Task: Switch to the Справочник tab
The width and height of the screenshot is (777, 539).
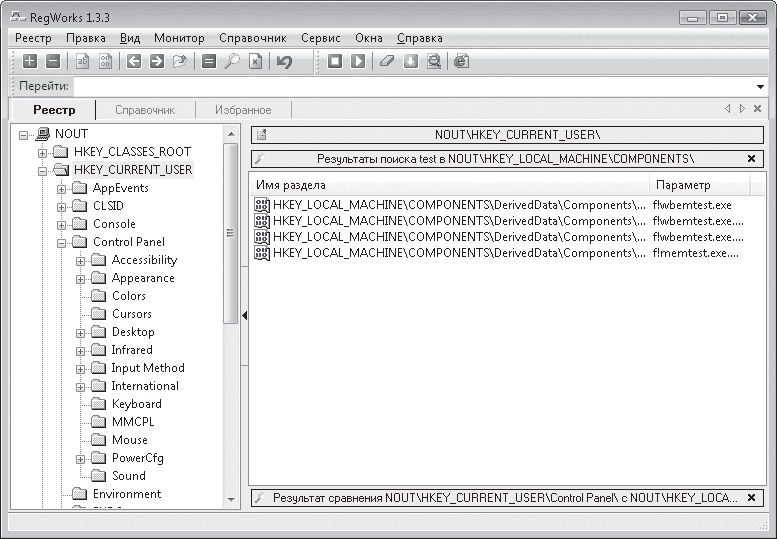Action: click(145, 109)
